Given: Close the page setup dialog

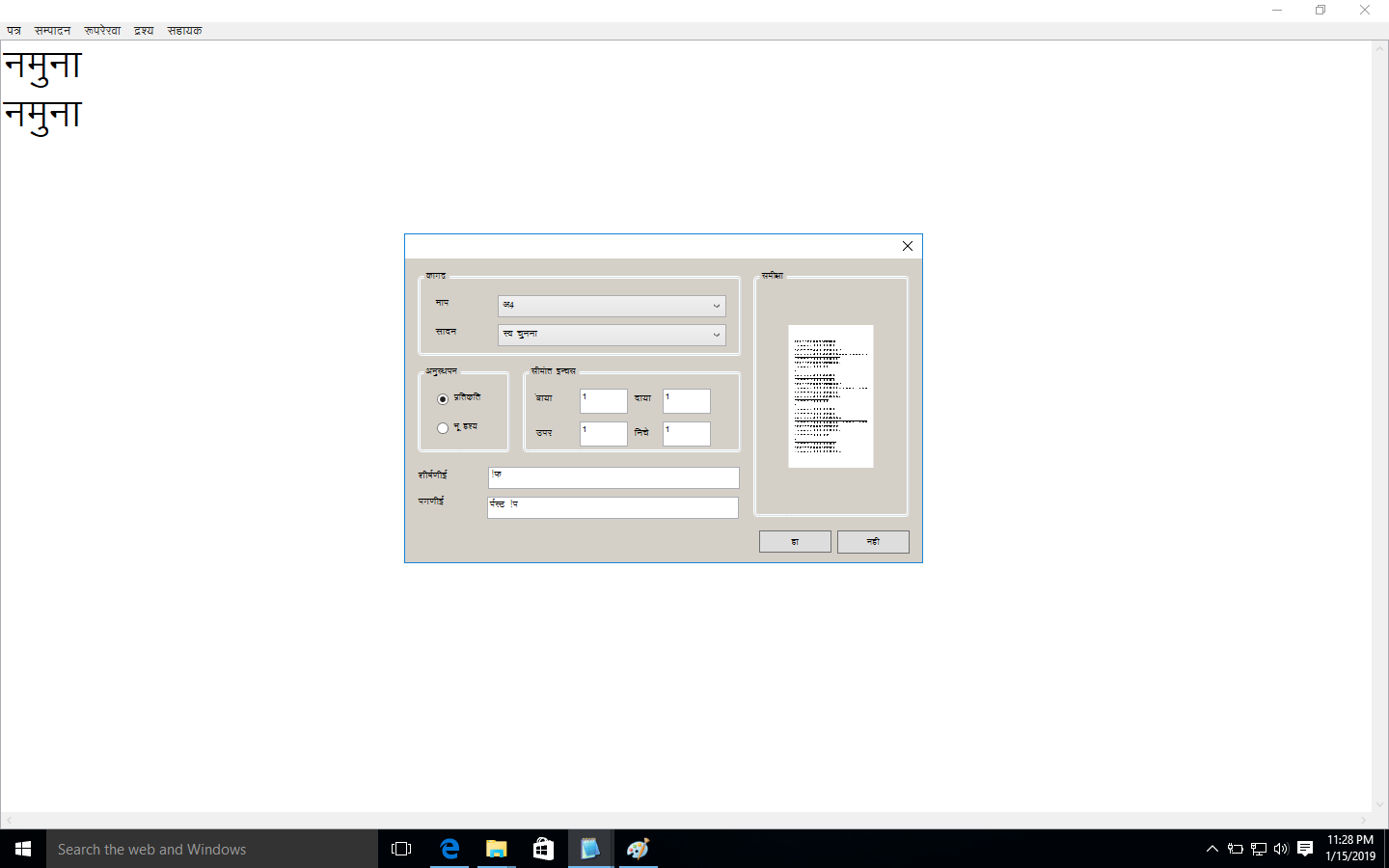Looking at the screenshot, I should coord(908,246).
